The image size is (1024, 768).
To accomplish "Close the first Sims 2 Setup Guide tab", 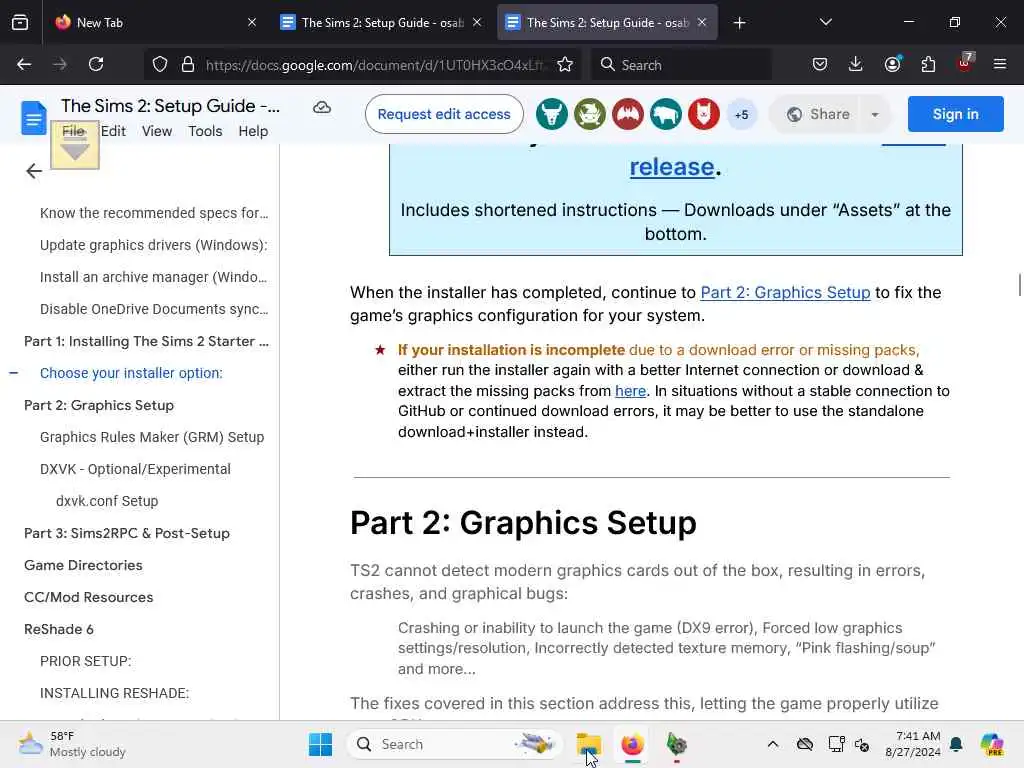I will [477, 22].
